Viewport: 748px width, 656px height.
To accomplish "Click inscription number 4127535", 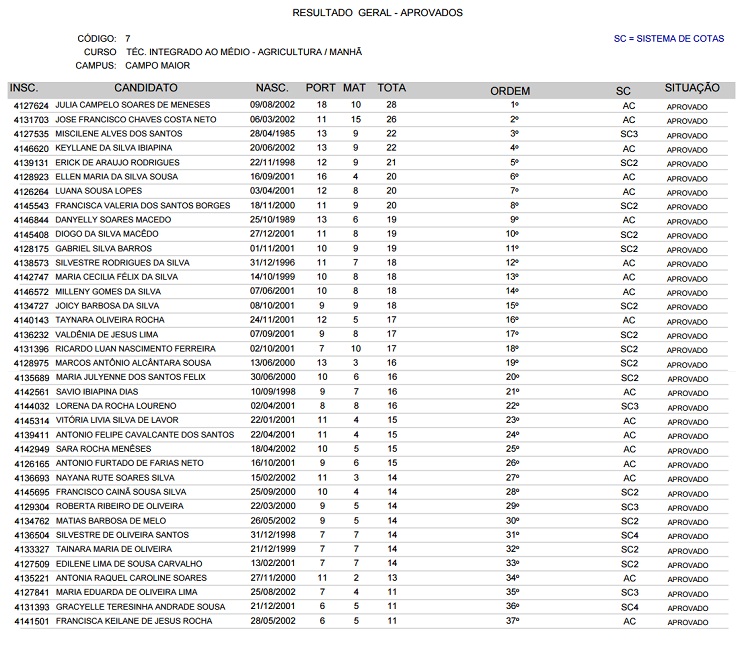I will pos(31,134).
